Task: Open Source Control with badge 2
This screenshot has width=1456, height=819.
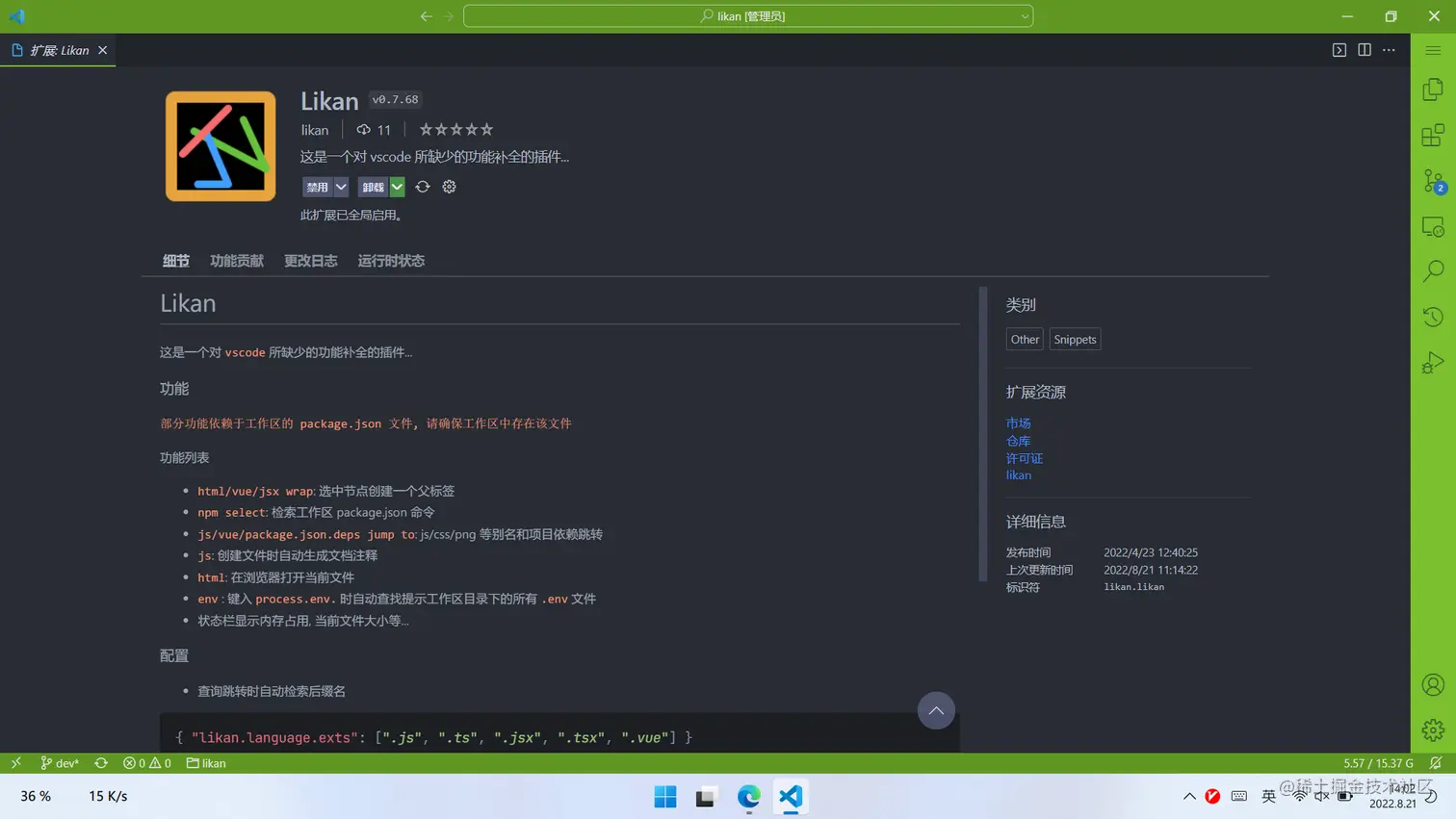Action: pos(1433,181)
